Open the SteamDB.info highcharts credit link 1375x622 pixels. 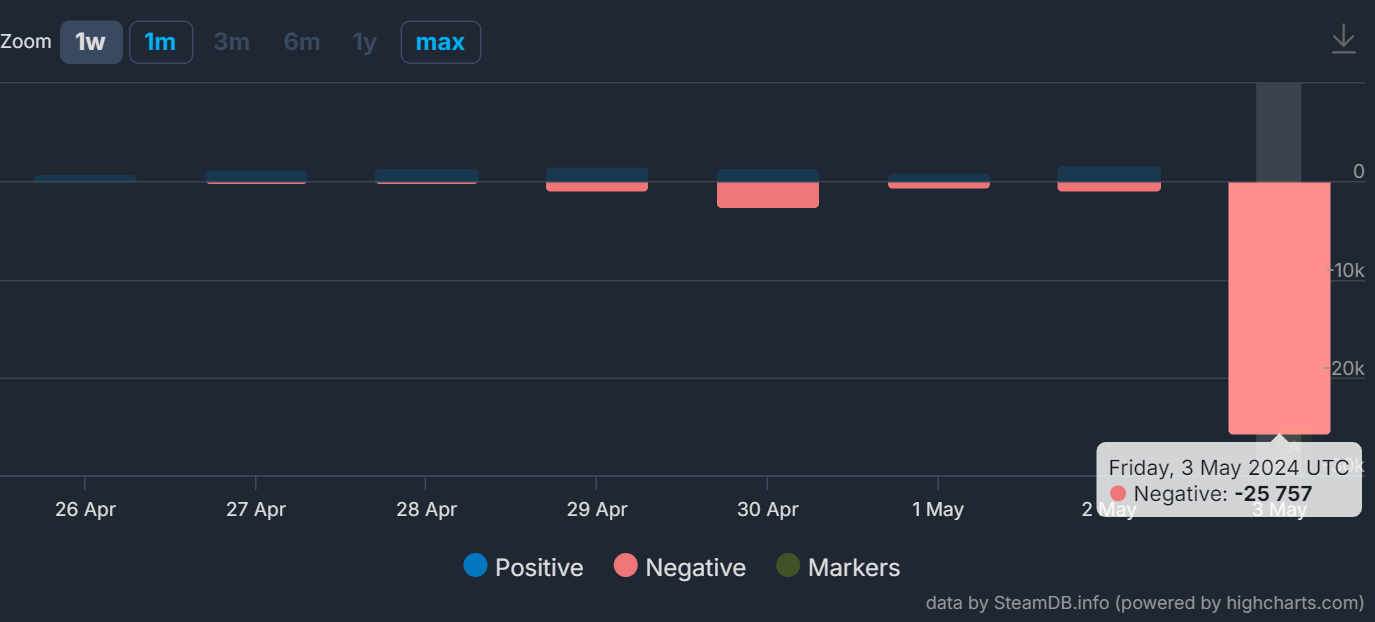pos(1144,602)
